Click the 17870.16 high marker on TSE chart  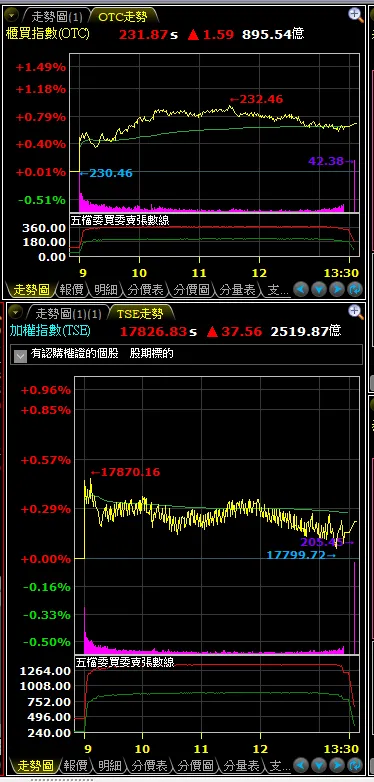point(125,472)
